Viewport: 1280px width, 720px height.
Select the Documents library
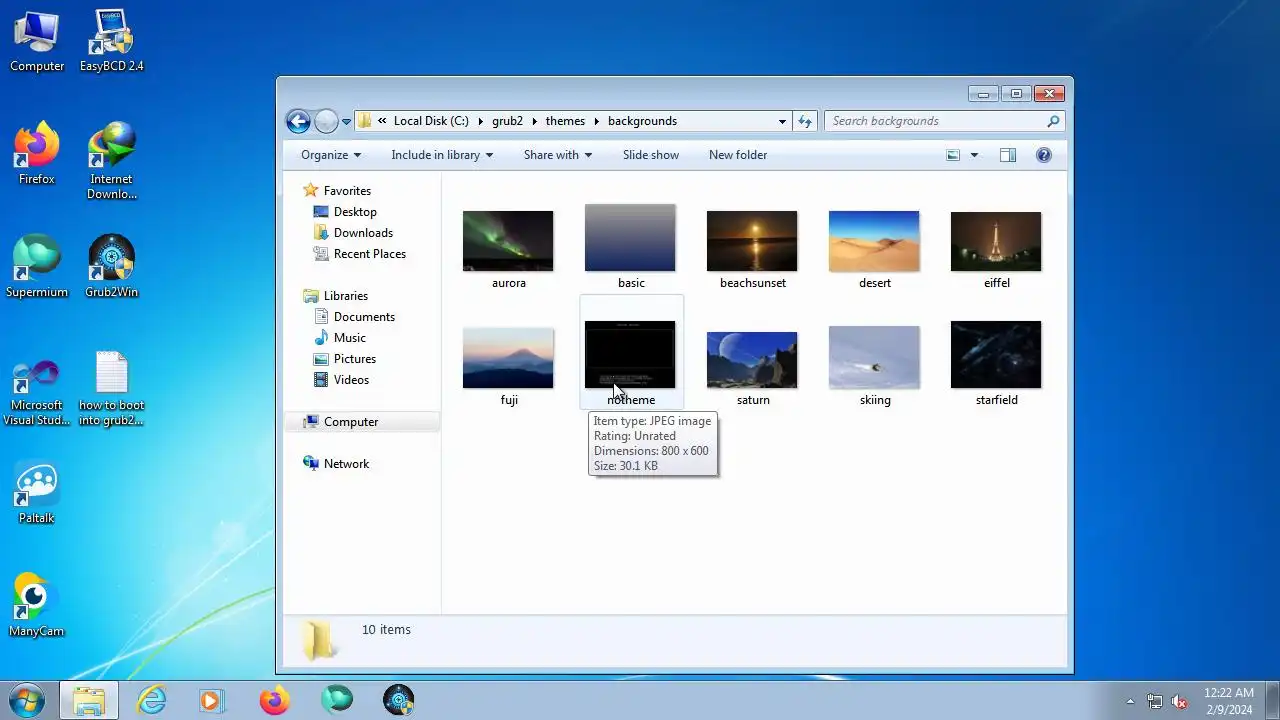[354, 317]
